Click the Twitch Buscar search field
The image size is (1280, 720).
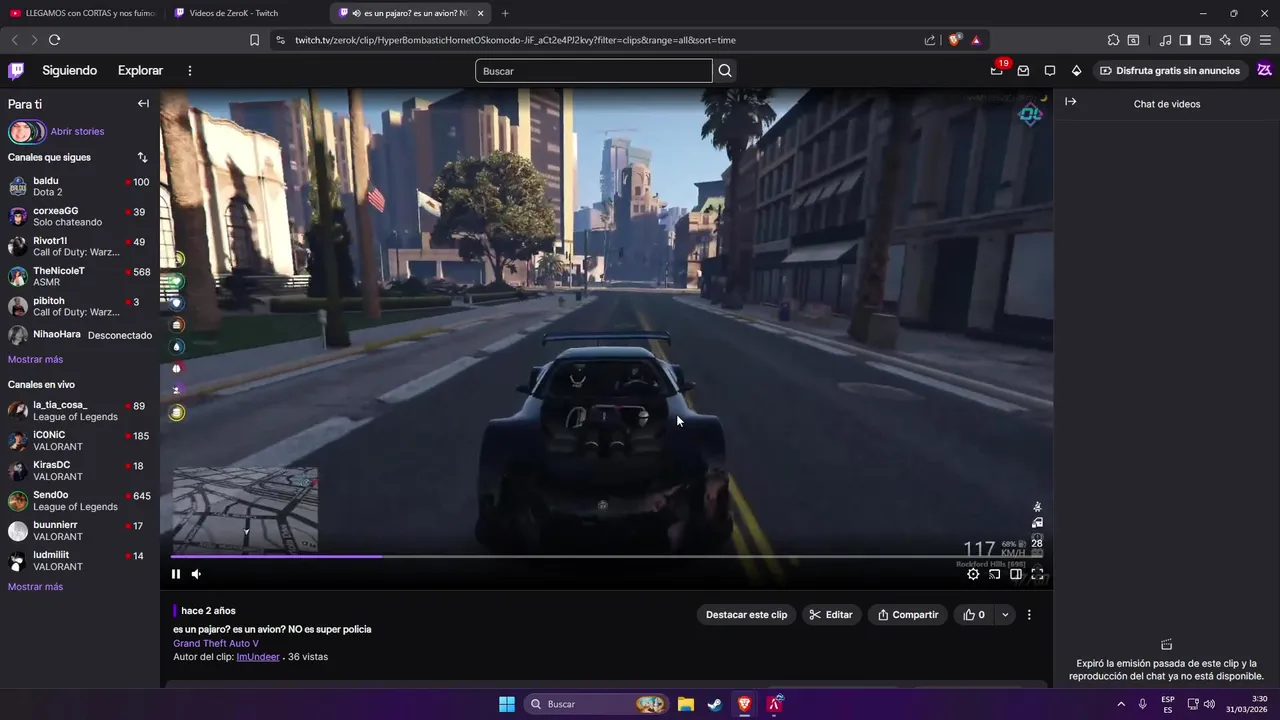[594, 71]
